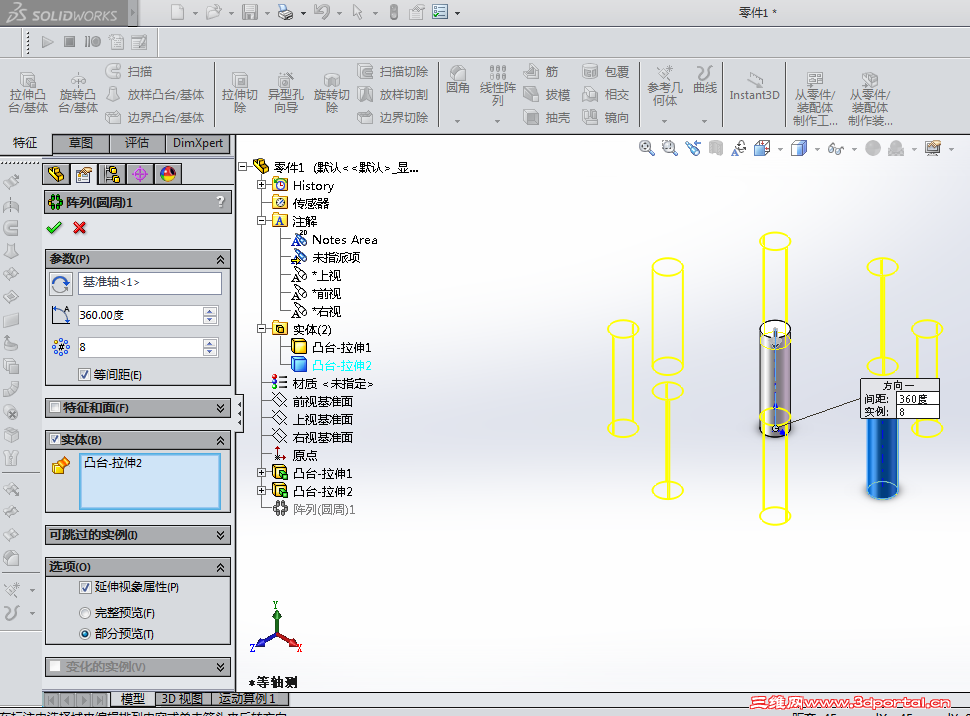Image resolution: width=970 pixels, height=716 pixels.
Task: Select the Wrap (包覆) tool
Action: 606,72
